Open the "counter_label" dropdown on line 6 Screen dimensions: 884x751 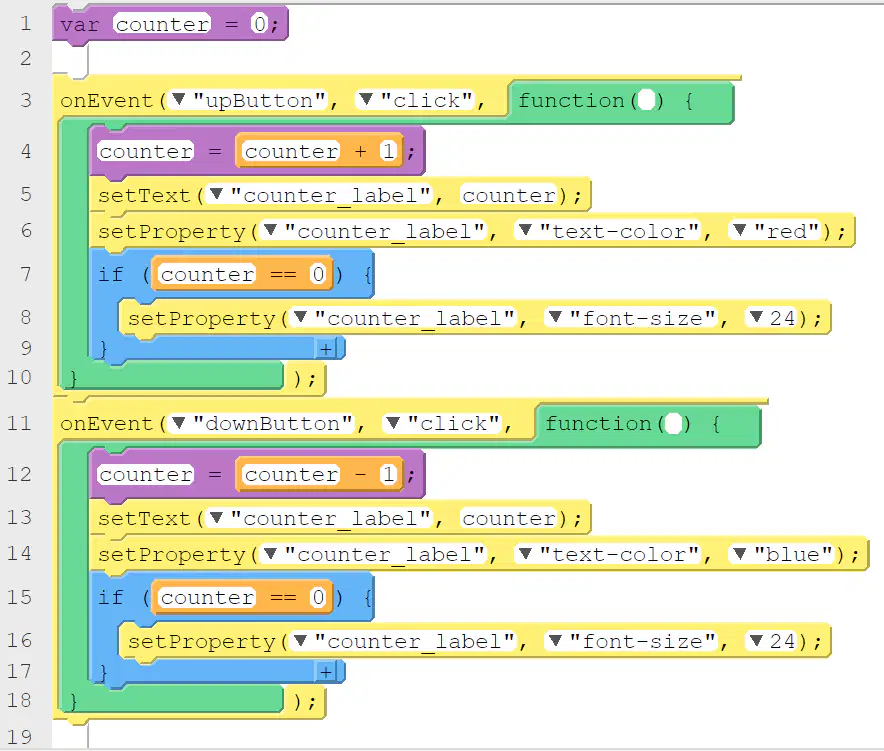[270, 231]
